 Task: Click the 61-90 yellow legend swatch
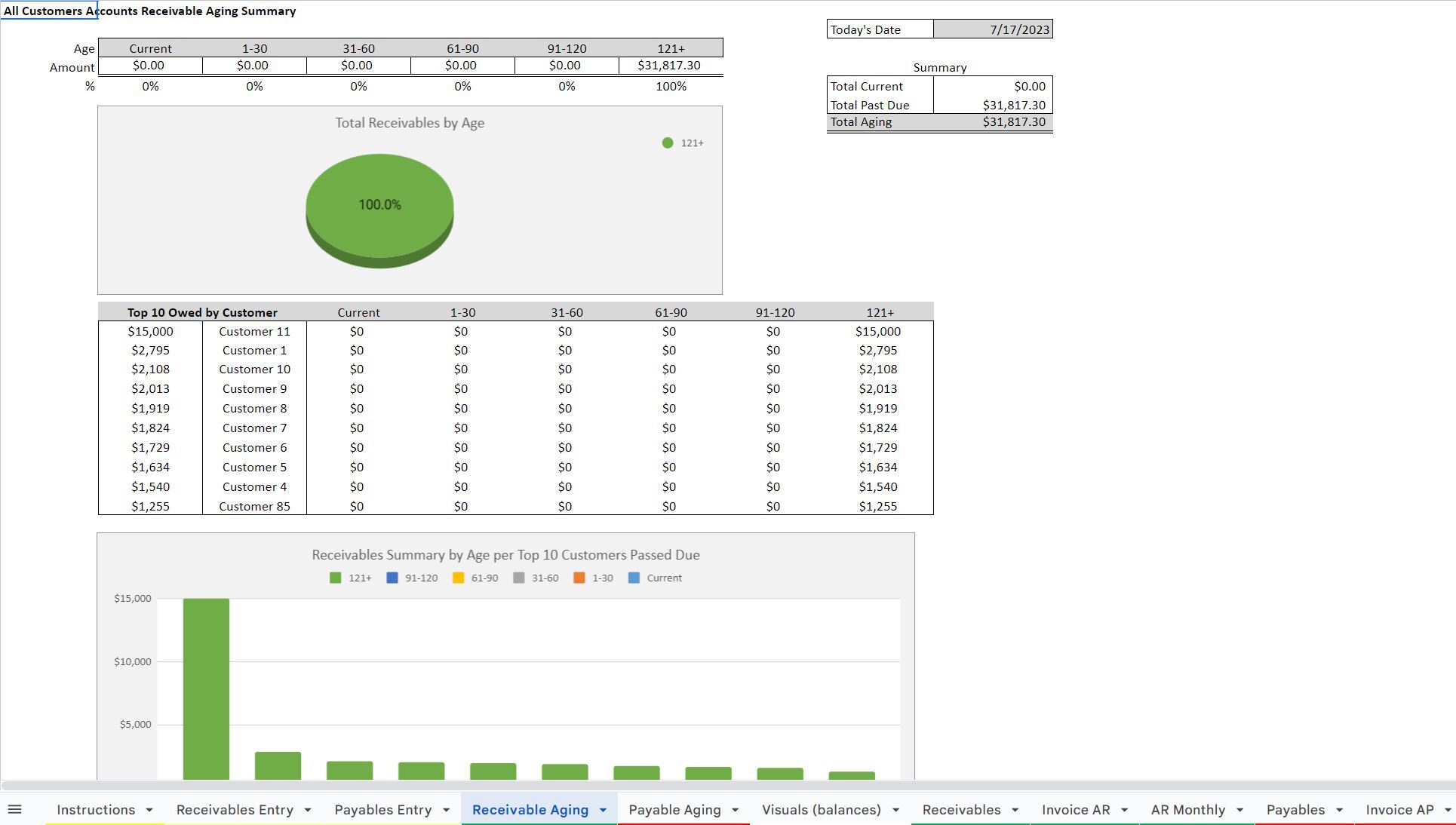[459, 578]
